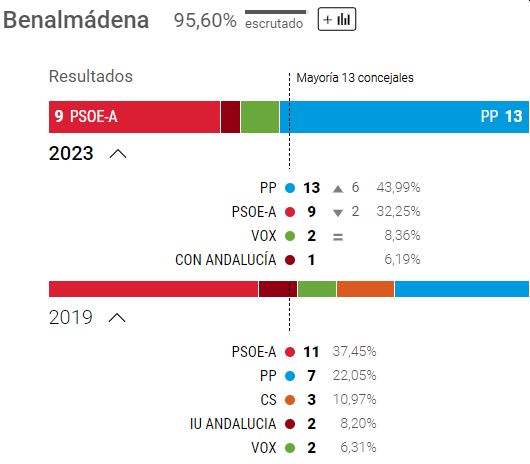
Task: Click the escrutado progress bar
Action: pos(275,12)
